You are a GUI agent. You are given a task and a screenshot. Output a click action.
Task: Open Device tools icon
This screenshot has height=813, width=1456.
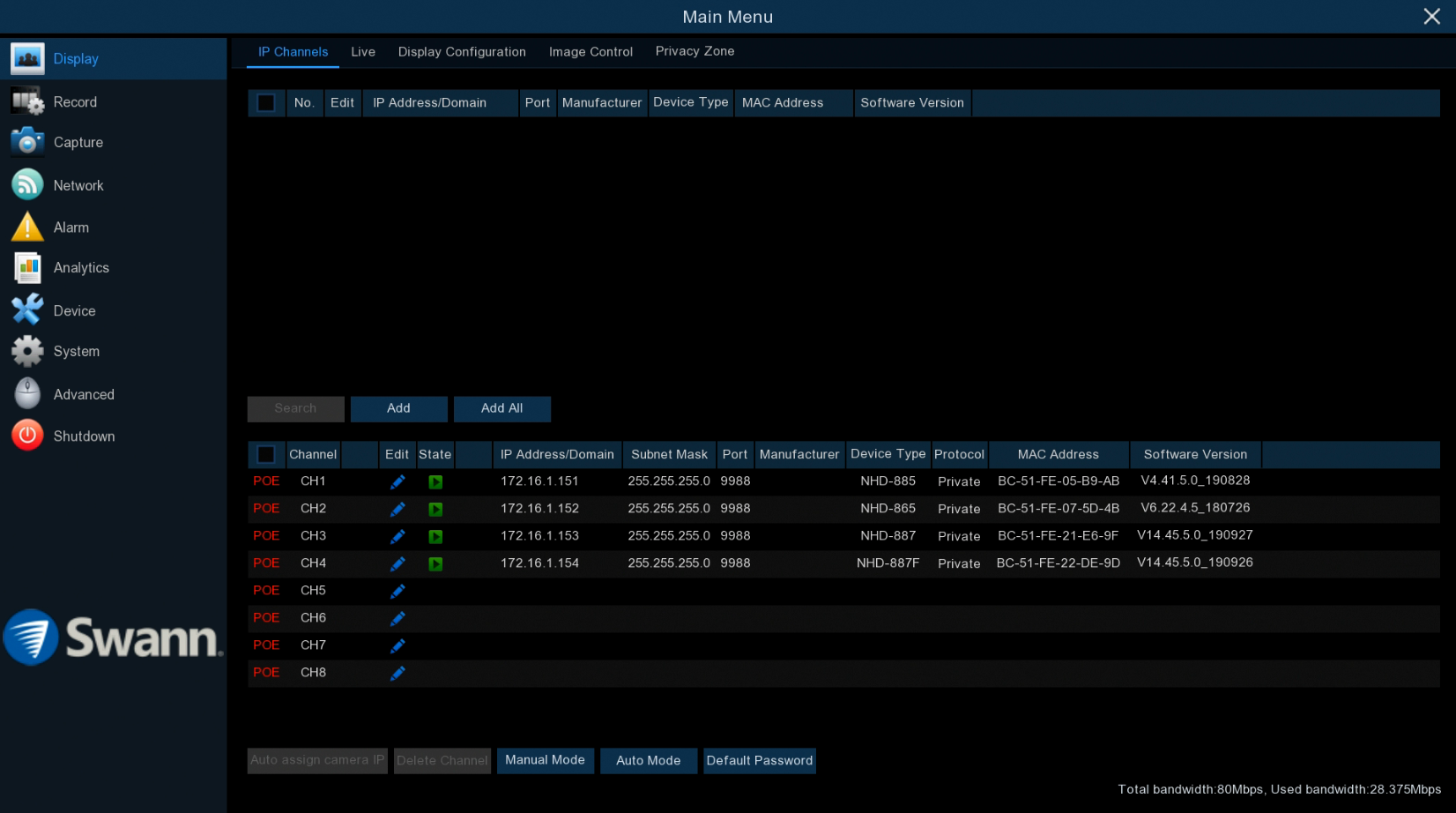click(x=27, y=310)
